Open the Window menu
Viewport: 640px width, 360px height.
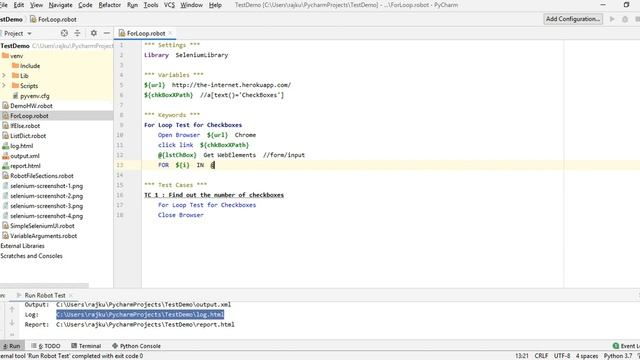191,5
